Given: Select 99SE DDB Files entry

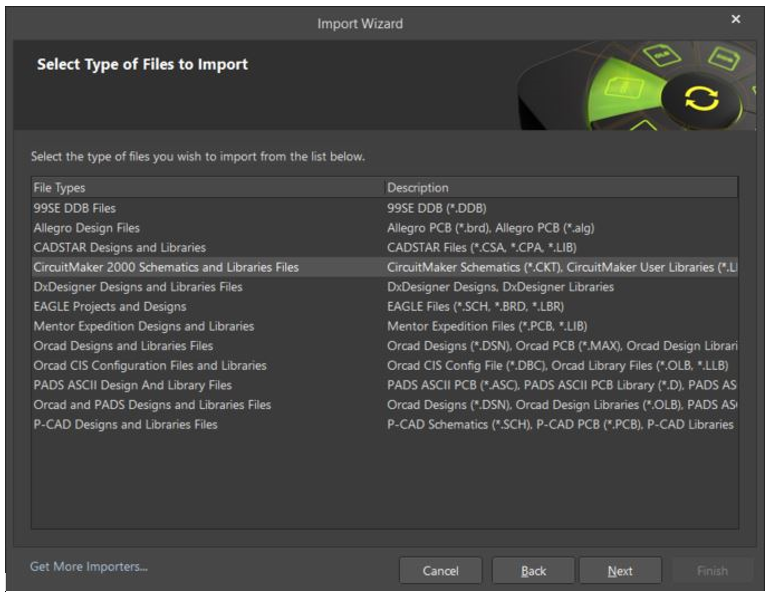Looking at the screenshot, I should tap(75, 208).
